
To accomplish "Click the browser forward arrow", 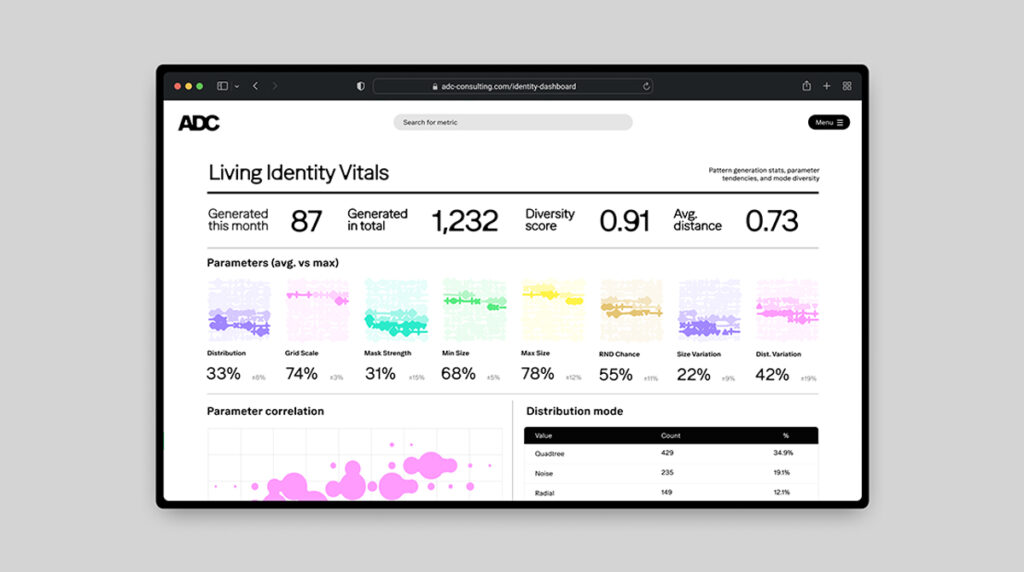I will (x=275, y=86).
